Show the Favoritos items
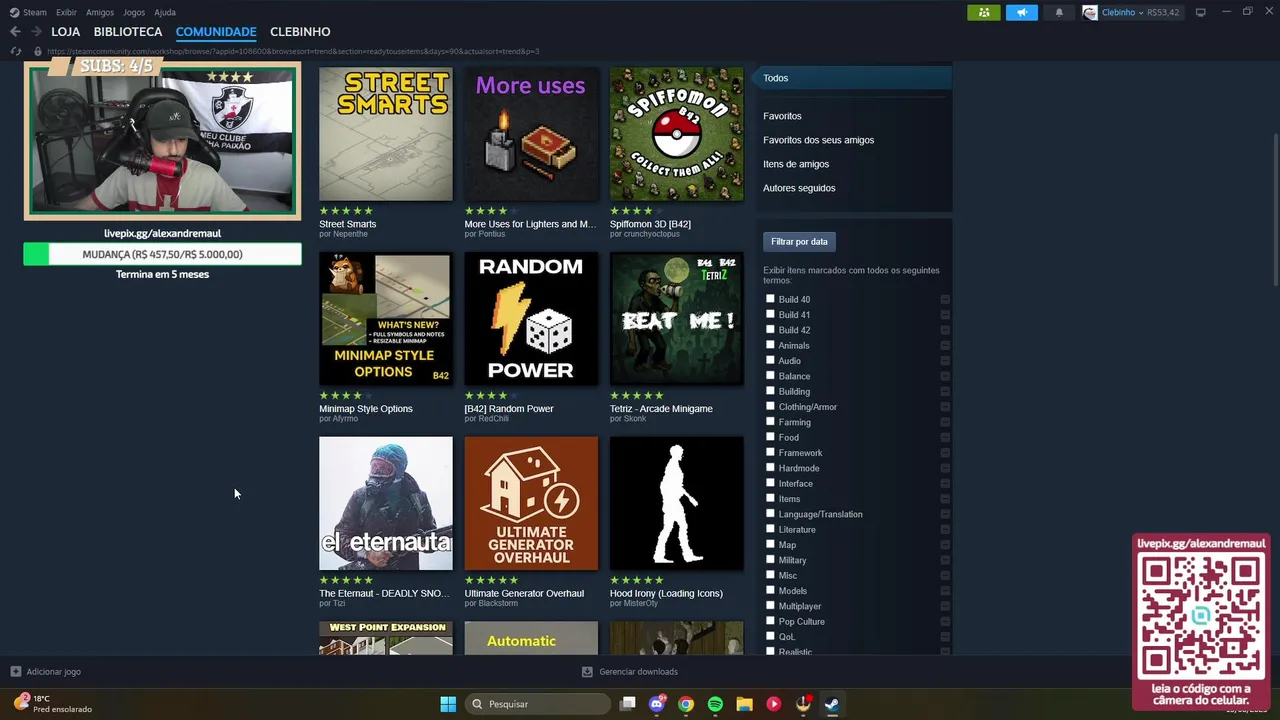 pos(782,116)
